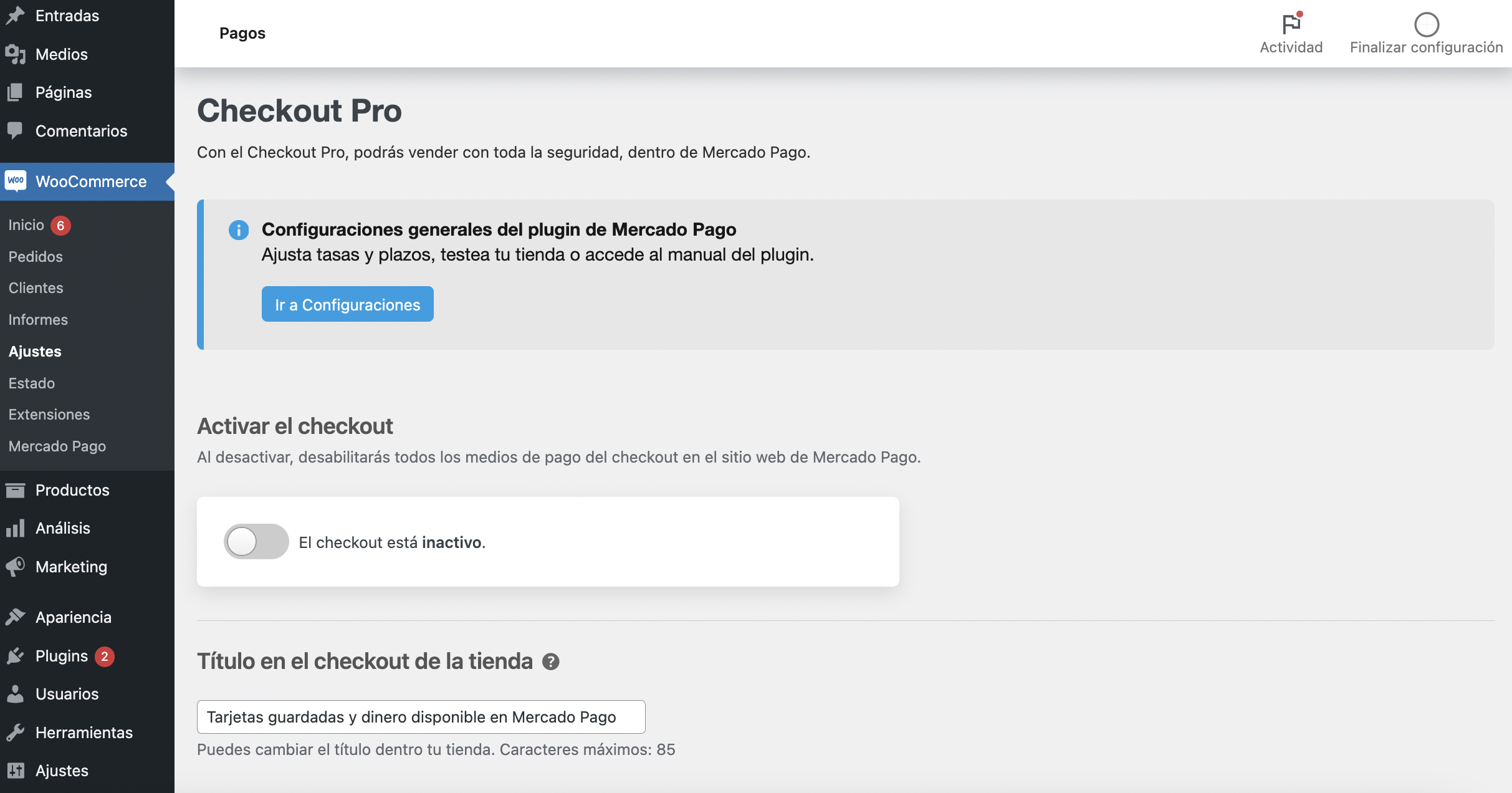Click the Pagos header title

pos(242,33)
